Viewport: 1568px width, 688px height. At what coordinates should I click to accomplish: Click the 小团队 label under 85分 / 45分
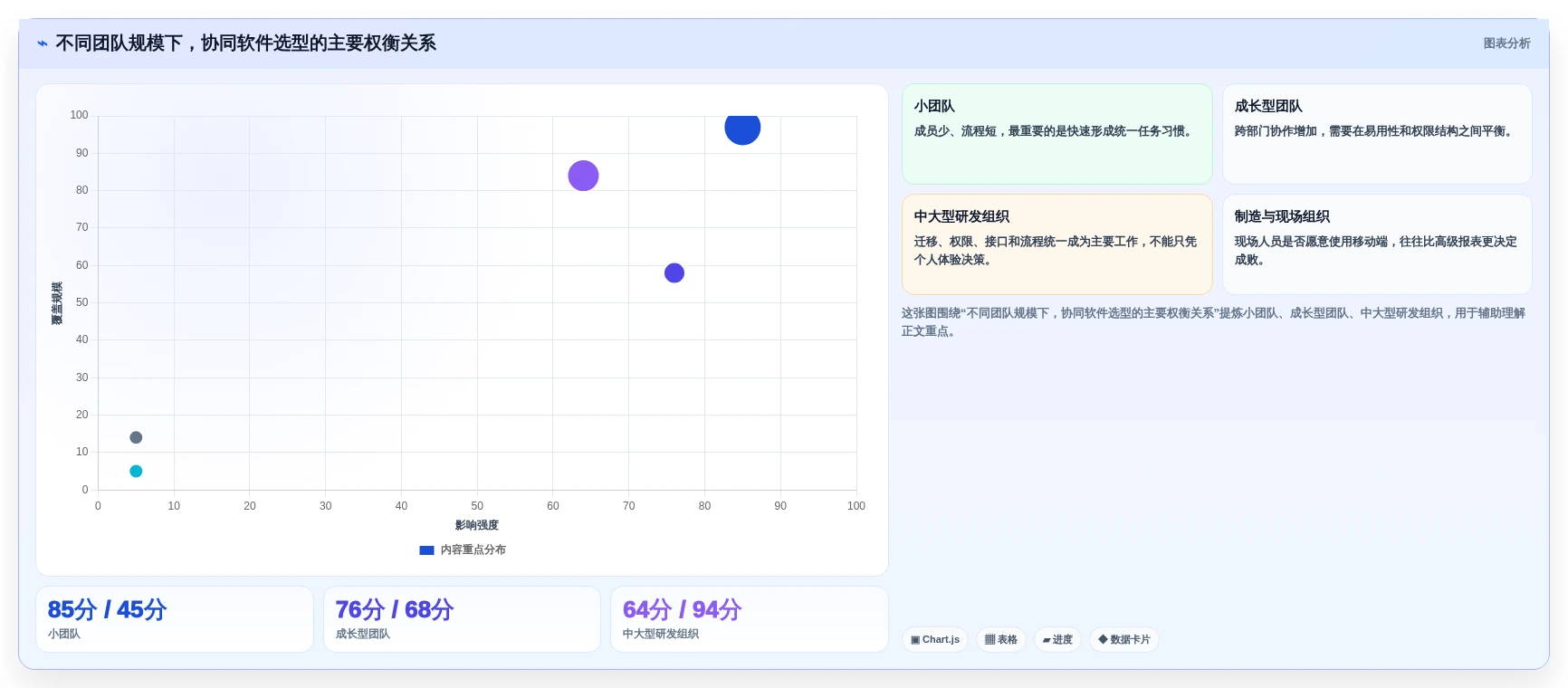point(64,635)
